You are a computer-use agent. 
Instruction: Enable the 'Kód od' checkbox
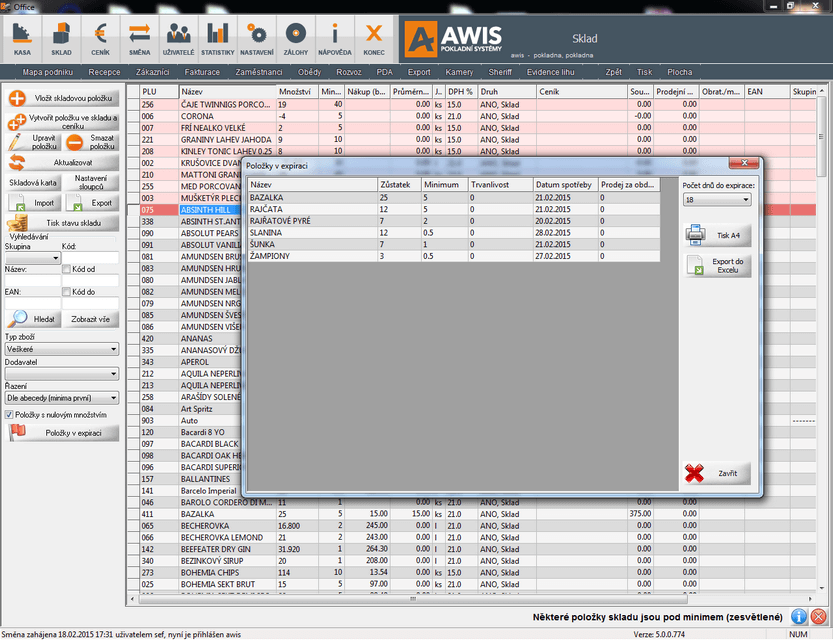tap(66, 269)
